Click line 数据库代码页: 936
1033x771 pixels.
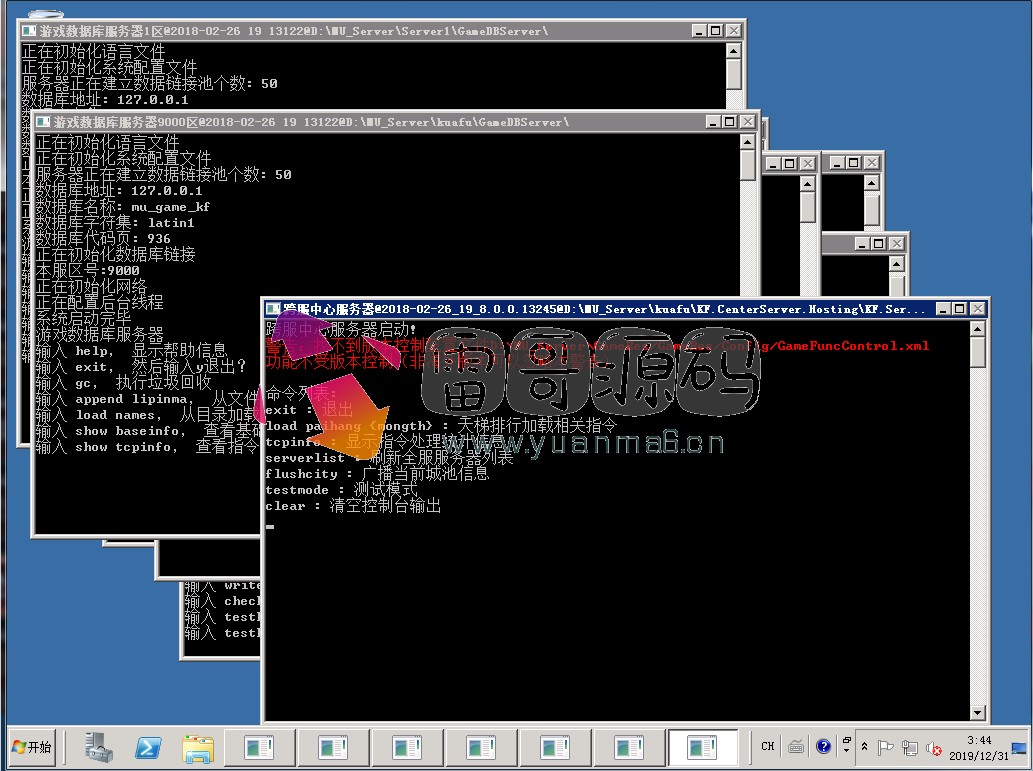pos(103,239)
